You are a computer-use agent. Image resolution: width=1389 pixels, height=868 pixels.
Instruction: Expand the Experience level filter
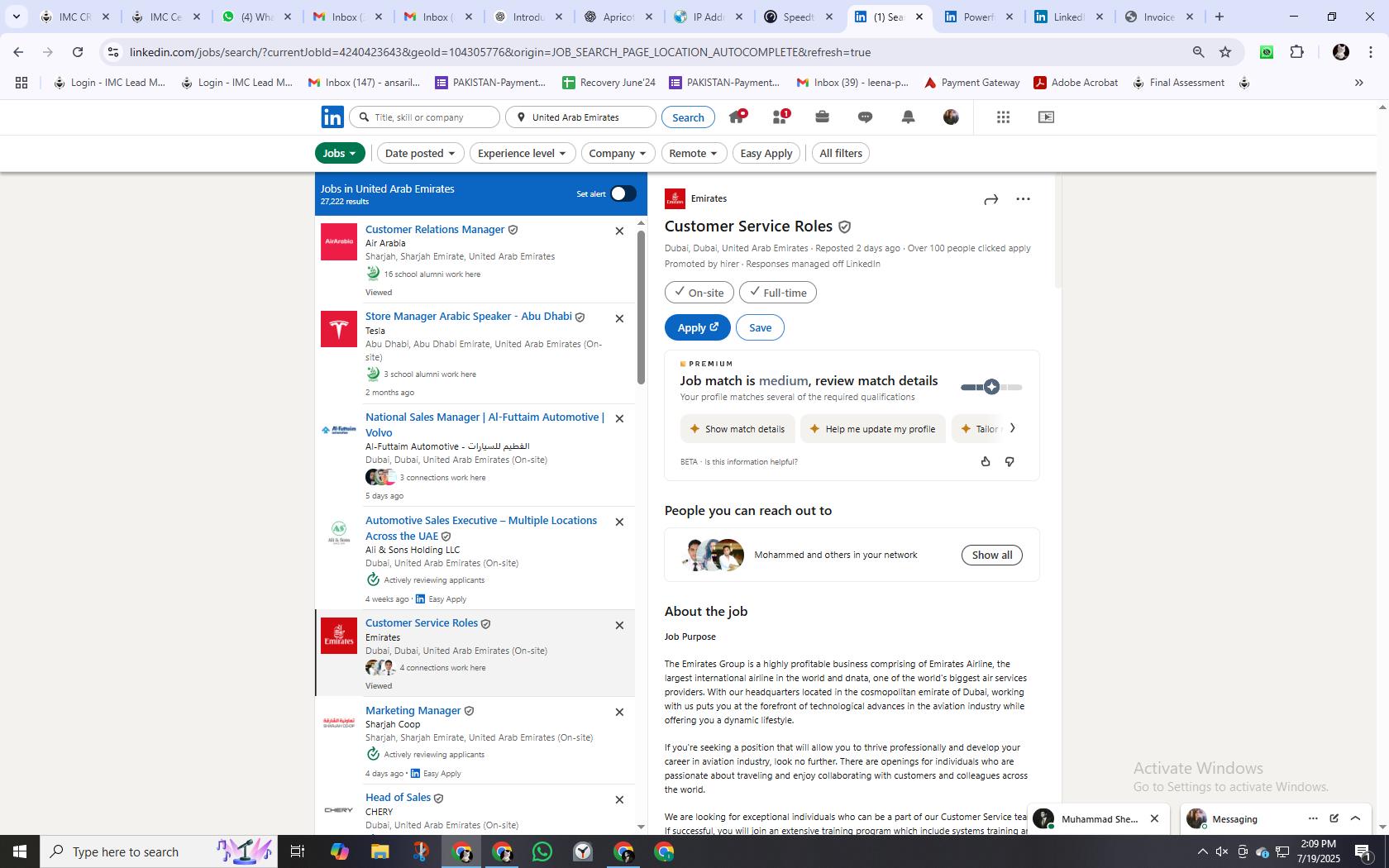(522, 153)
